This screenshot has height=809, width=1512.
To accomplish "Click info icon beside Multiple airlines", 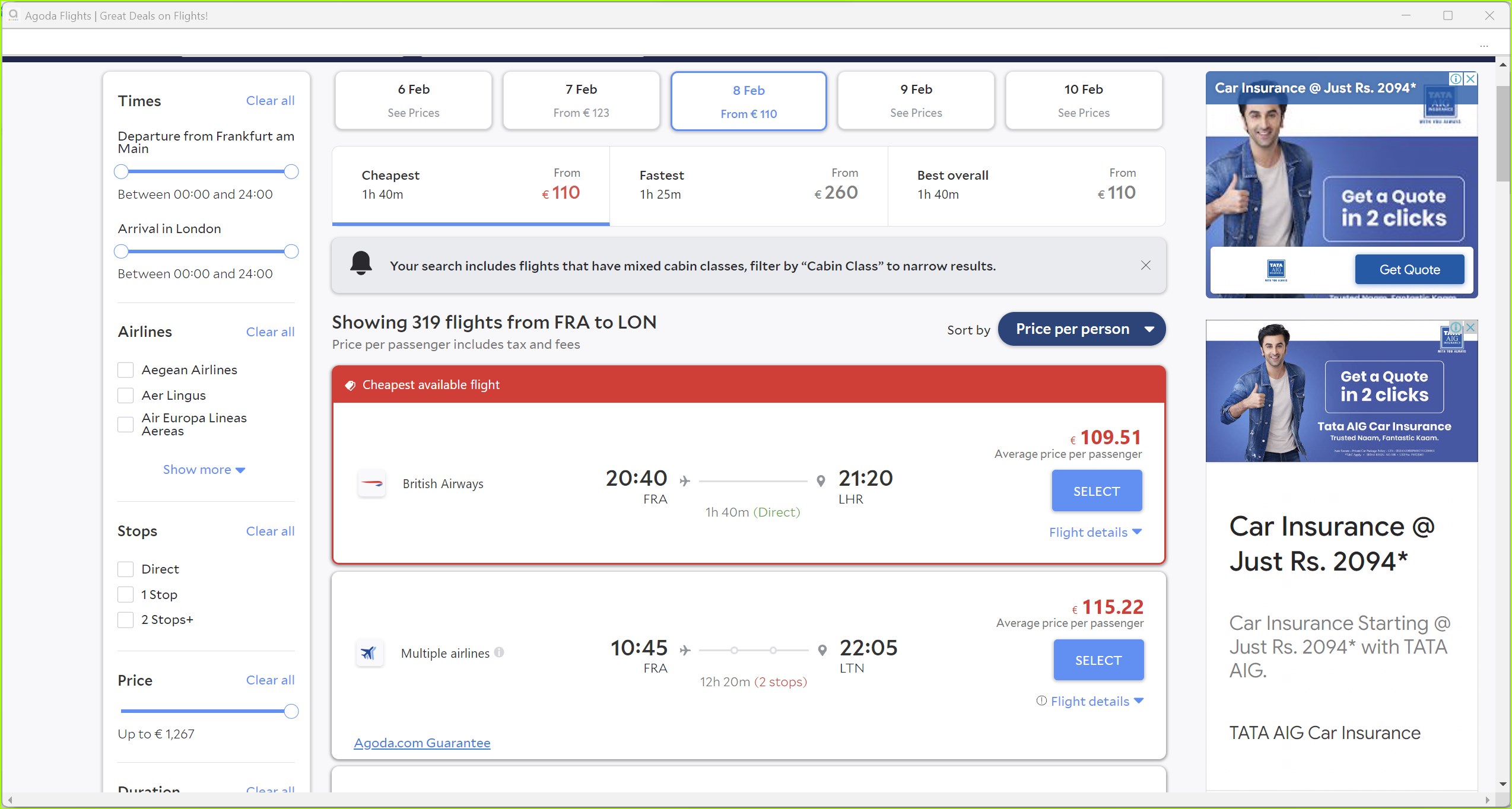I will [x=500, y=652].
